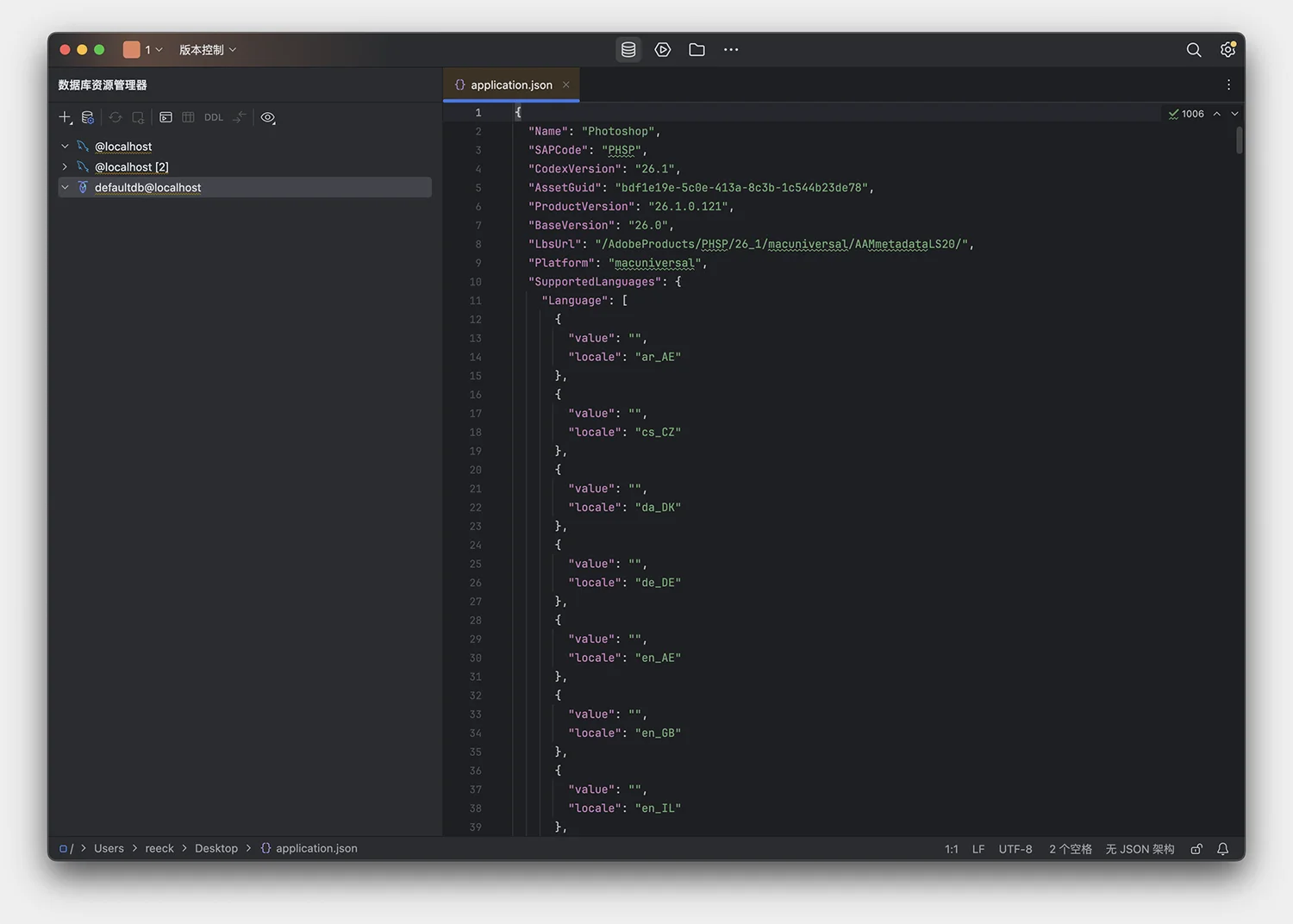Screen dimensions: 1293x924
Task: Click the edit table data icon
Action: point(188,117)
